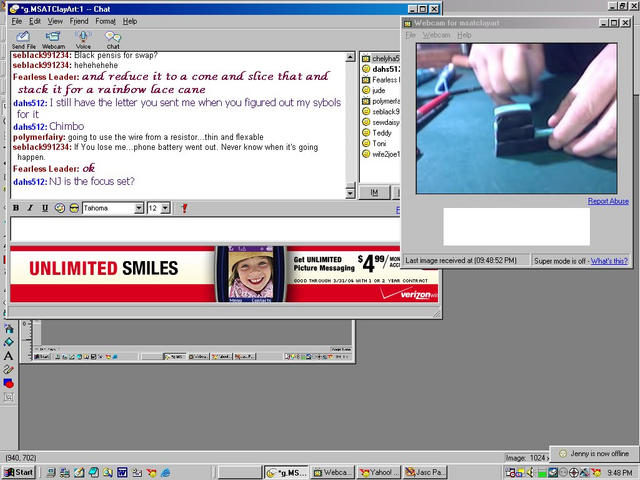The height and width of the screenshot is (480, 640).
Task: Select Fearless Leader in the member list
Action: coord(381,80)
